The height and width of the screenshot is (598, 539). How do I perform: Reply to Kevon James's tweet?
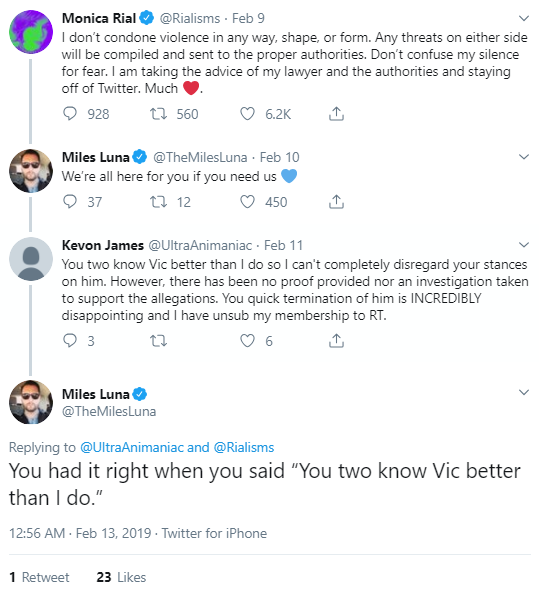(70, 341)
